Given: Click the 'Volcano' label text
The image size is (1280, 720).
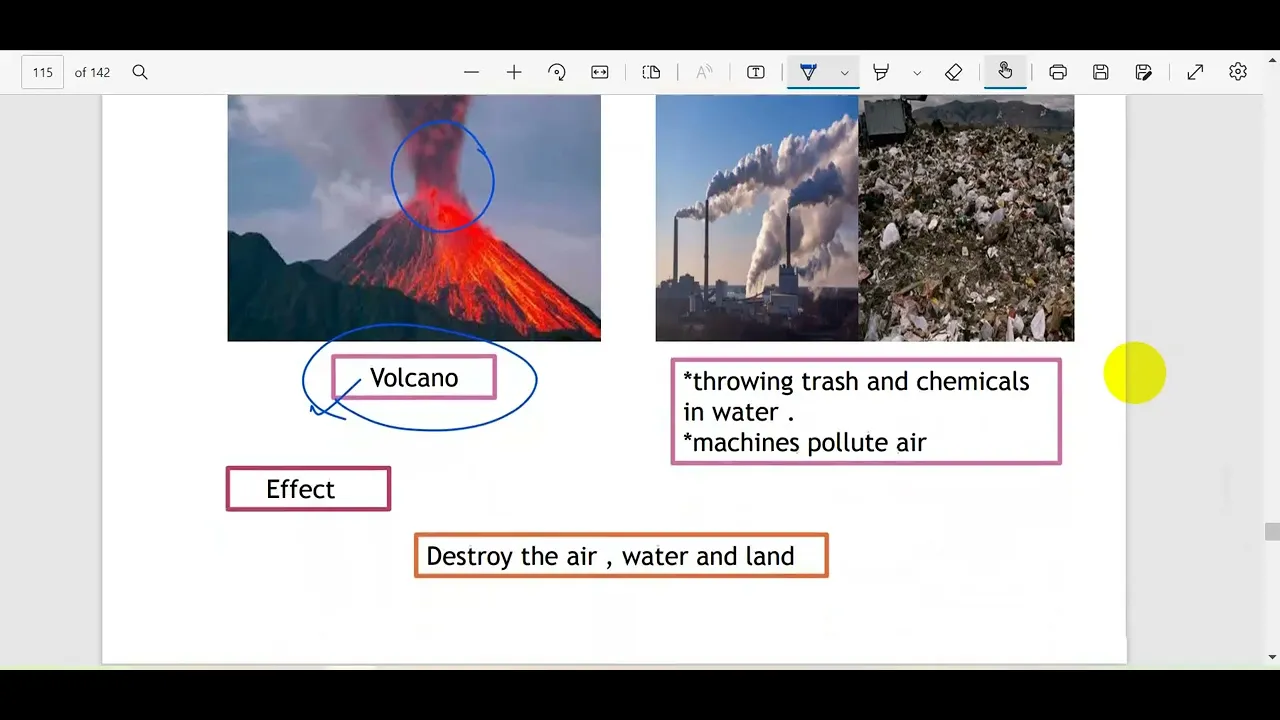Looking at the screenshot, I should pos(414,378).
